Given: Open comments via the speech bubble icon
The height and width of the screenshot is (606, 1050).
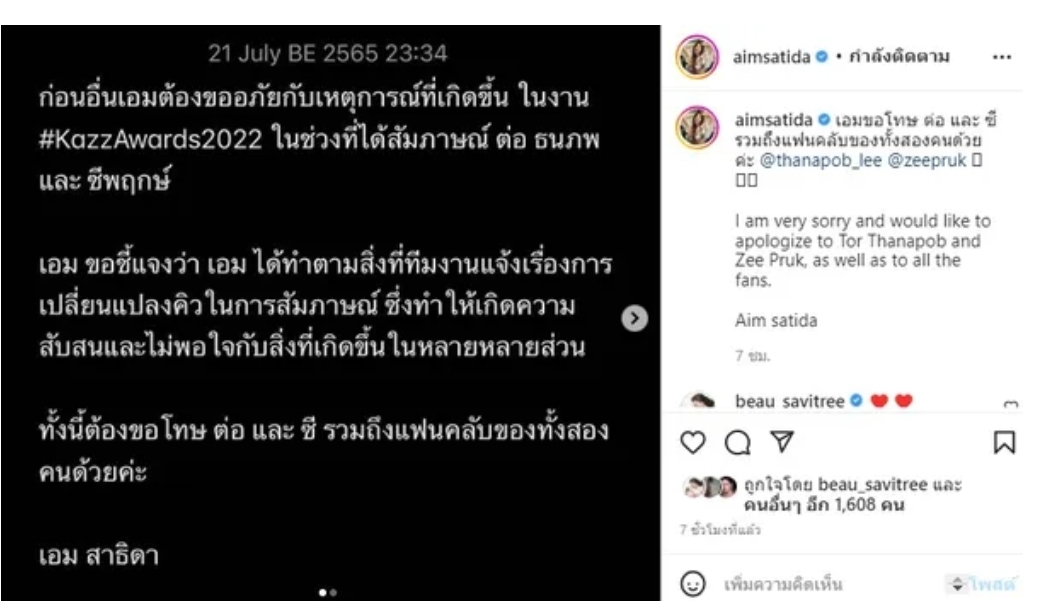Looking at the screenshot, I should (737, 443).
